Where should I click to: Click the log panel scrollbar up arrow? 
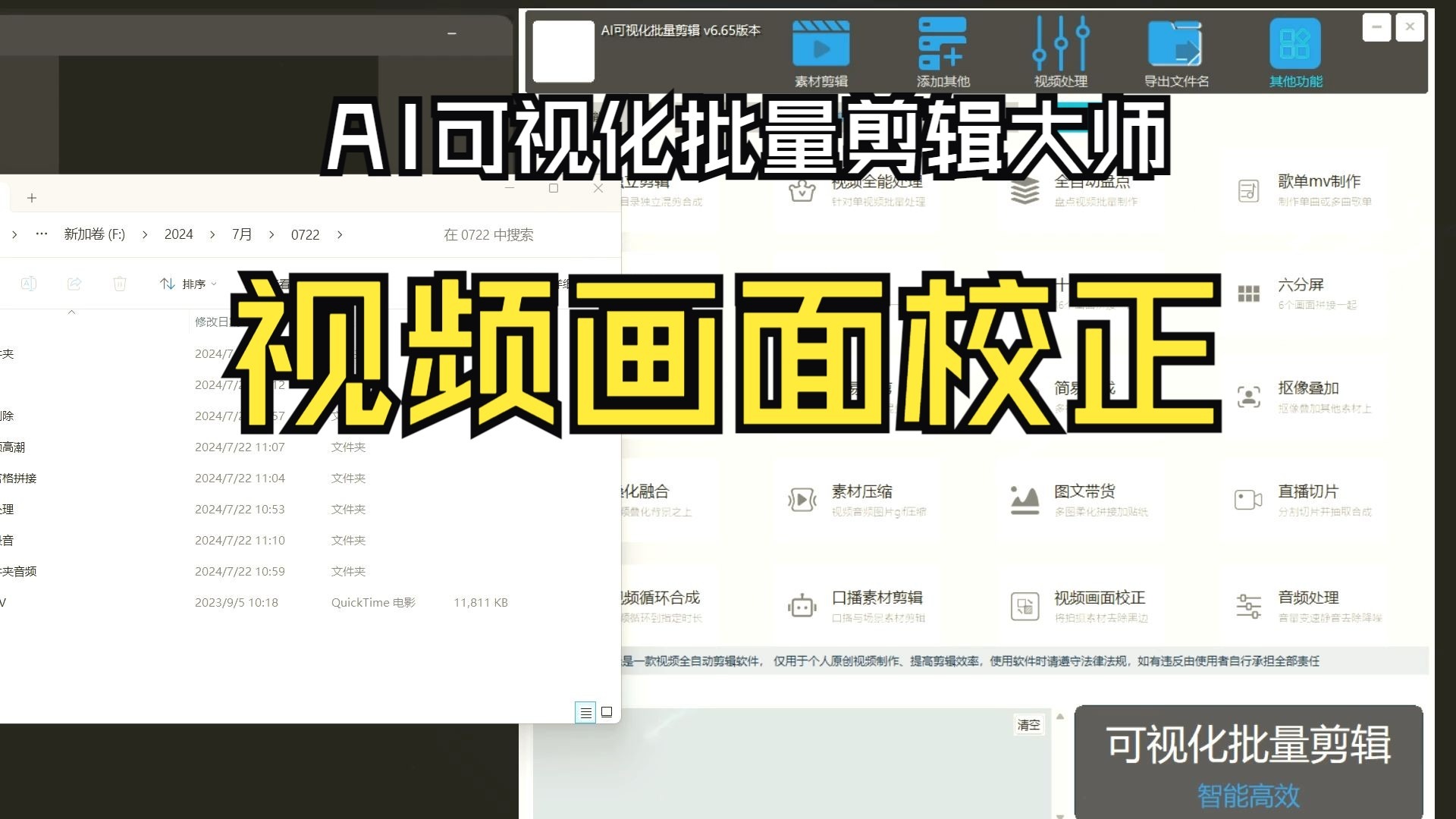click(1060, 717)
